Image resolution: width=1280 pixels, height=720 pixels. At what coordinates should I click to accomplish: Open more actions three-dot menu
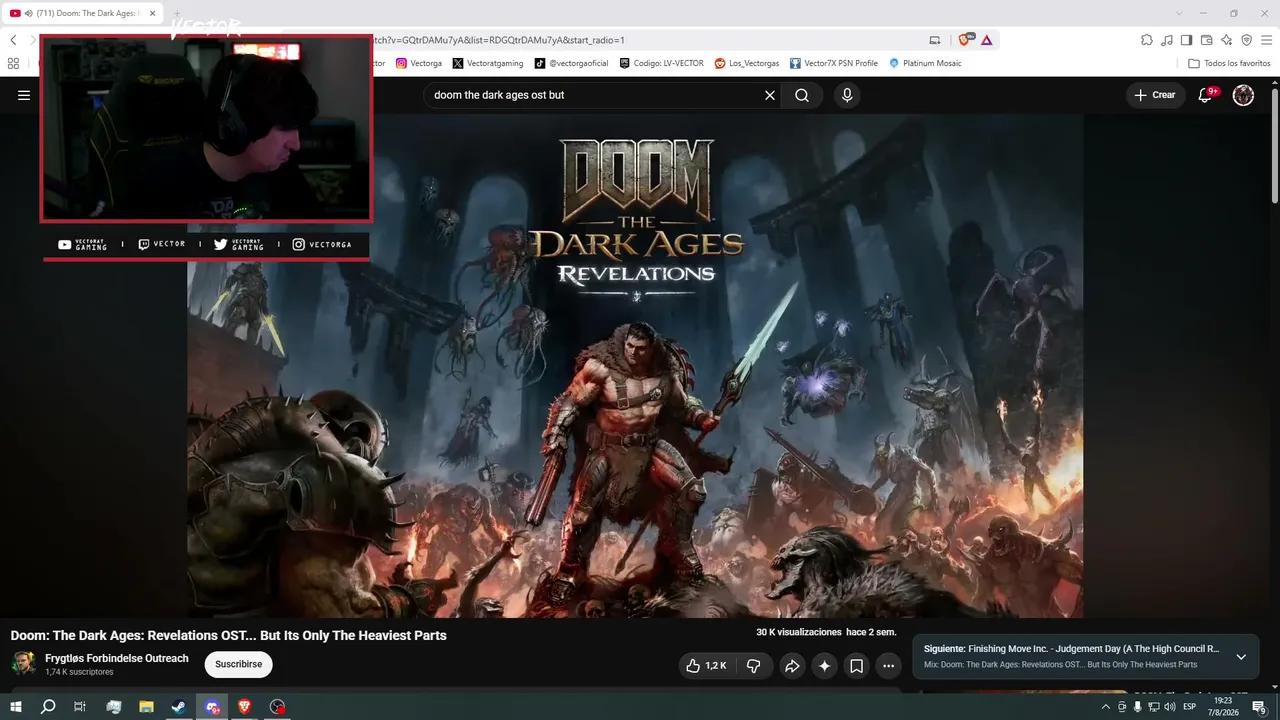pyautogui.click(x=888, y=666)
